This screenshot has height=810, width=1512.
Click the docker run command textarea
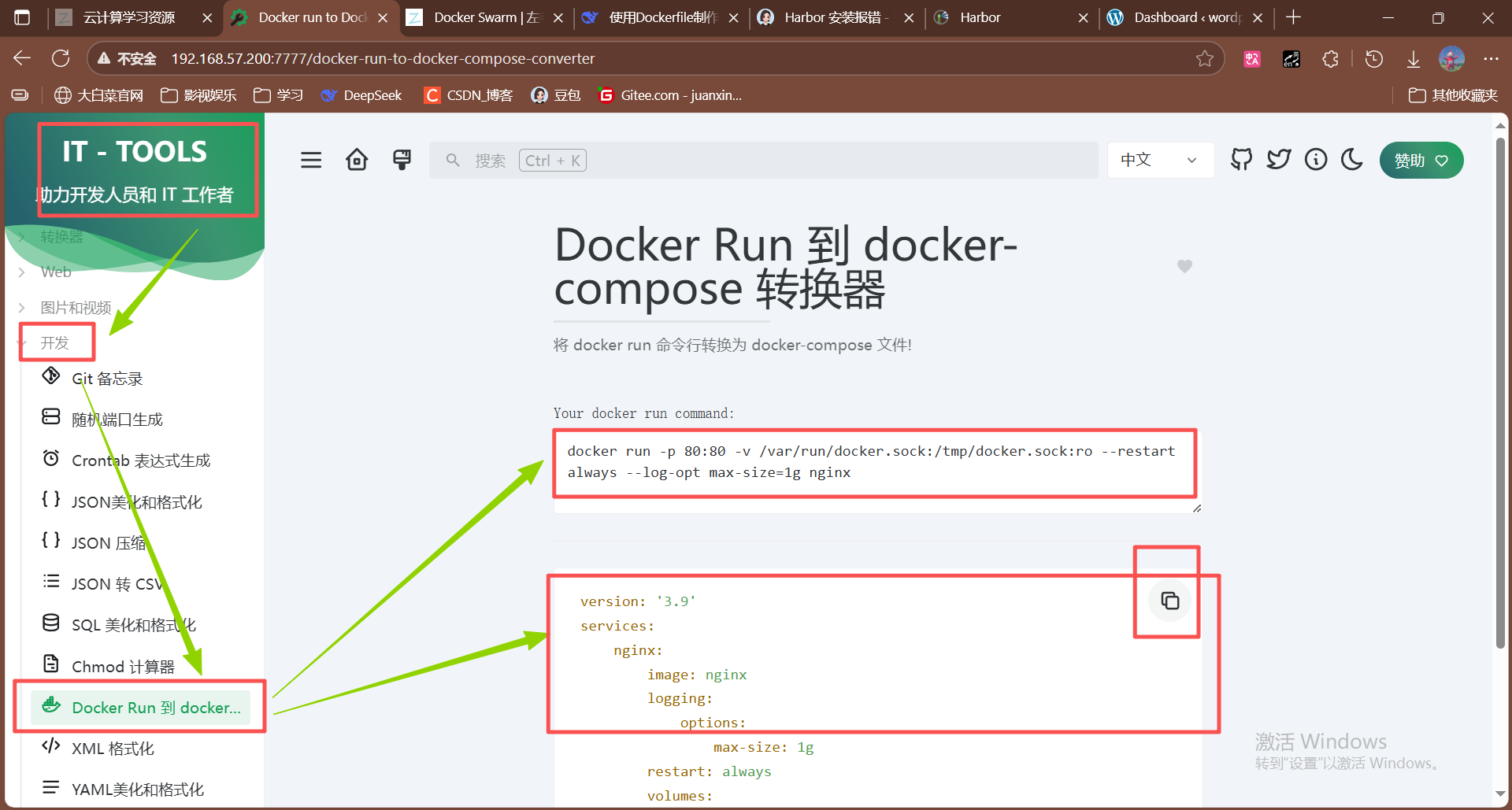click(x=877, y=471)
